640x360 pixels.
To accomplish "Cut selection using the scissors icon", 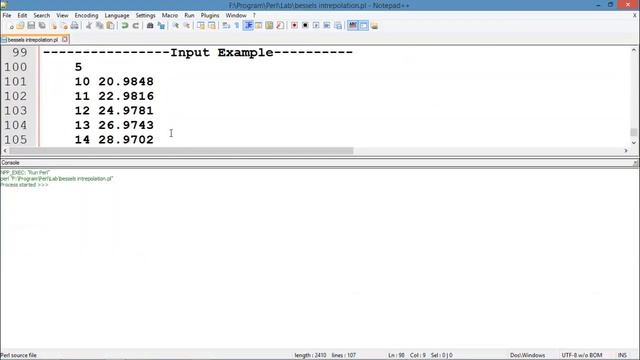I will [x=89, y=26].
